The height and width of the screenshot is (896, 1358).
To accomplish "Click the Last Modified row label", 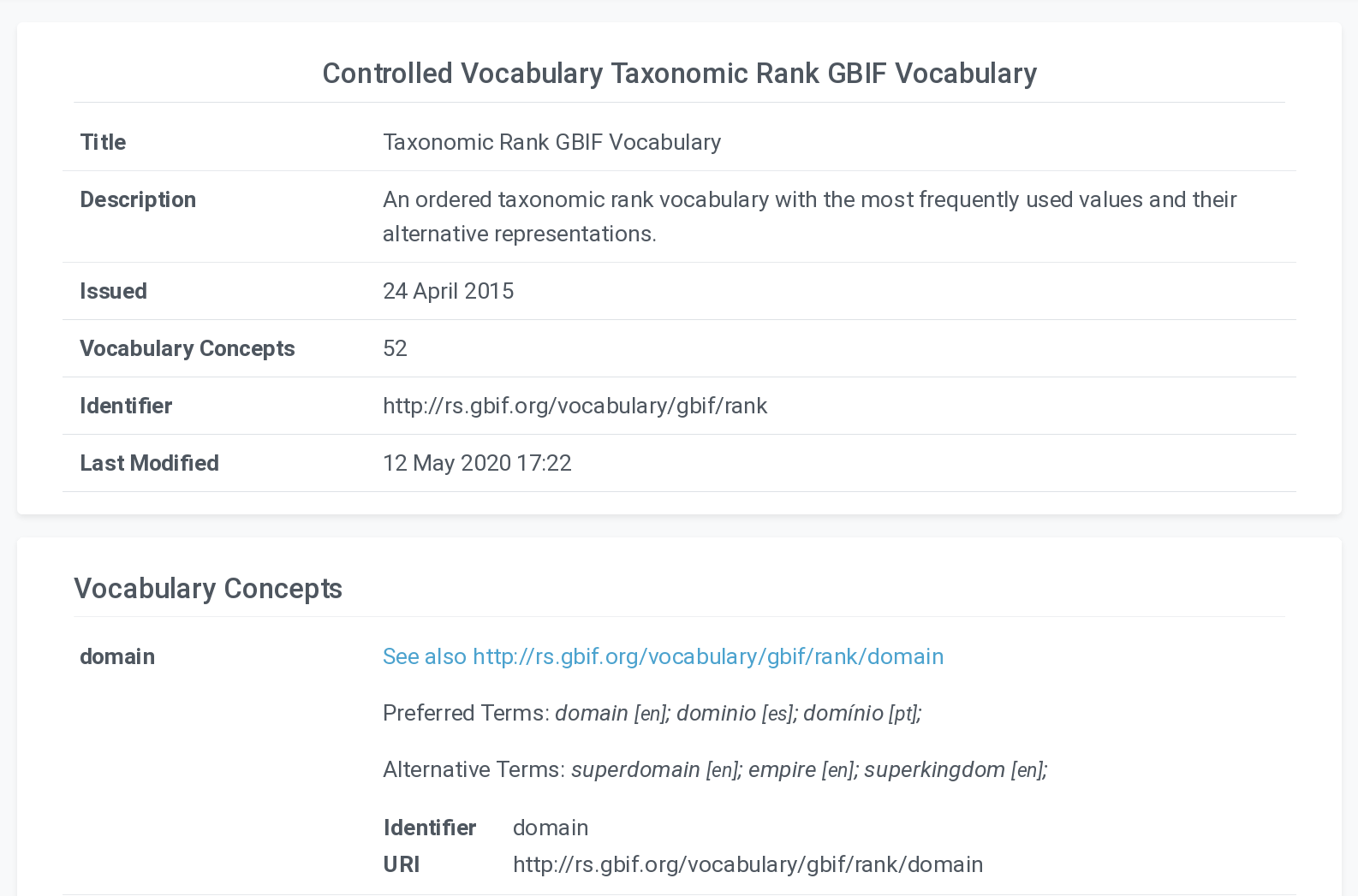I will point(149,463).
